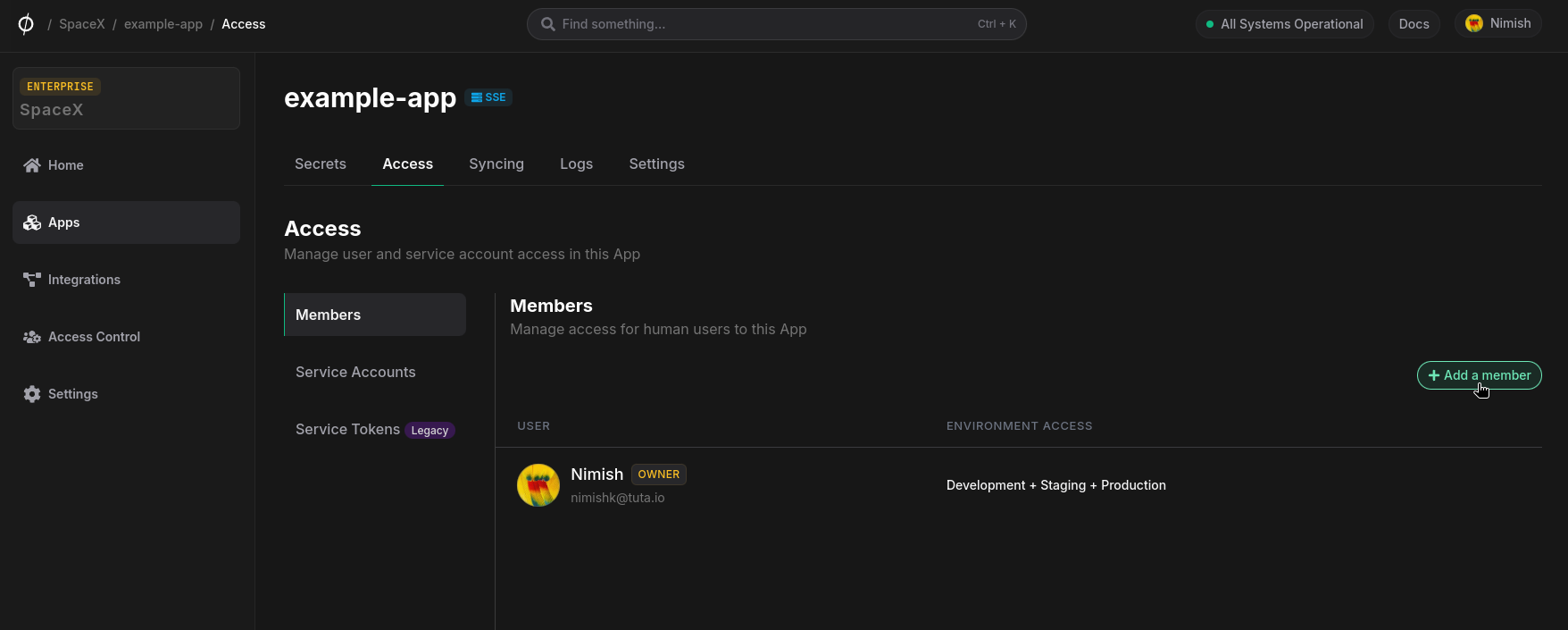
Task: Click Nimish's avatar in members table
Action: click(x=538, y=485)
